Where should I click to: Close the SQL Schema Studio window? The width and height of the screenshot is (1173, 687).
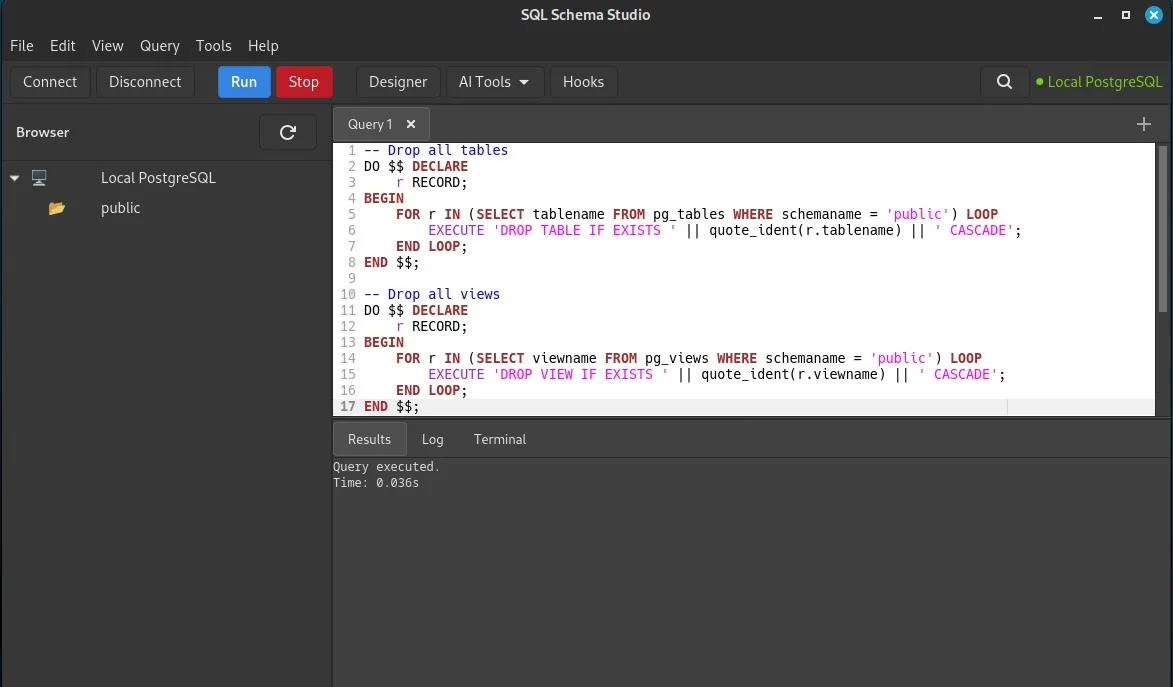[1154, 15]
